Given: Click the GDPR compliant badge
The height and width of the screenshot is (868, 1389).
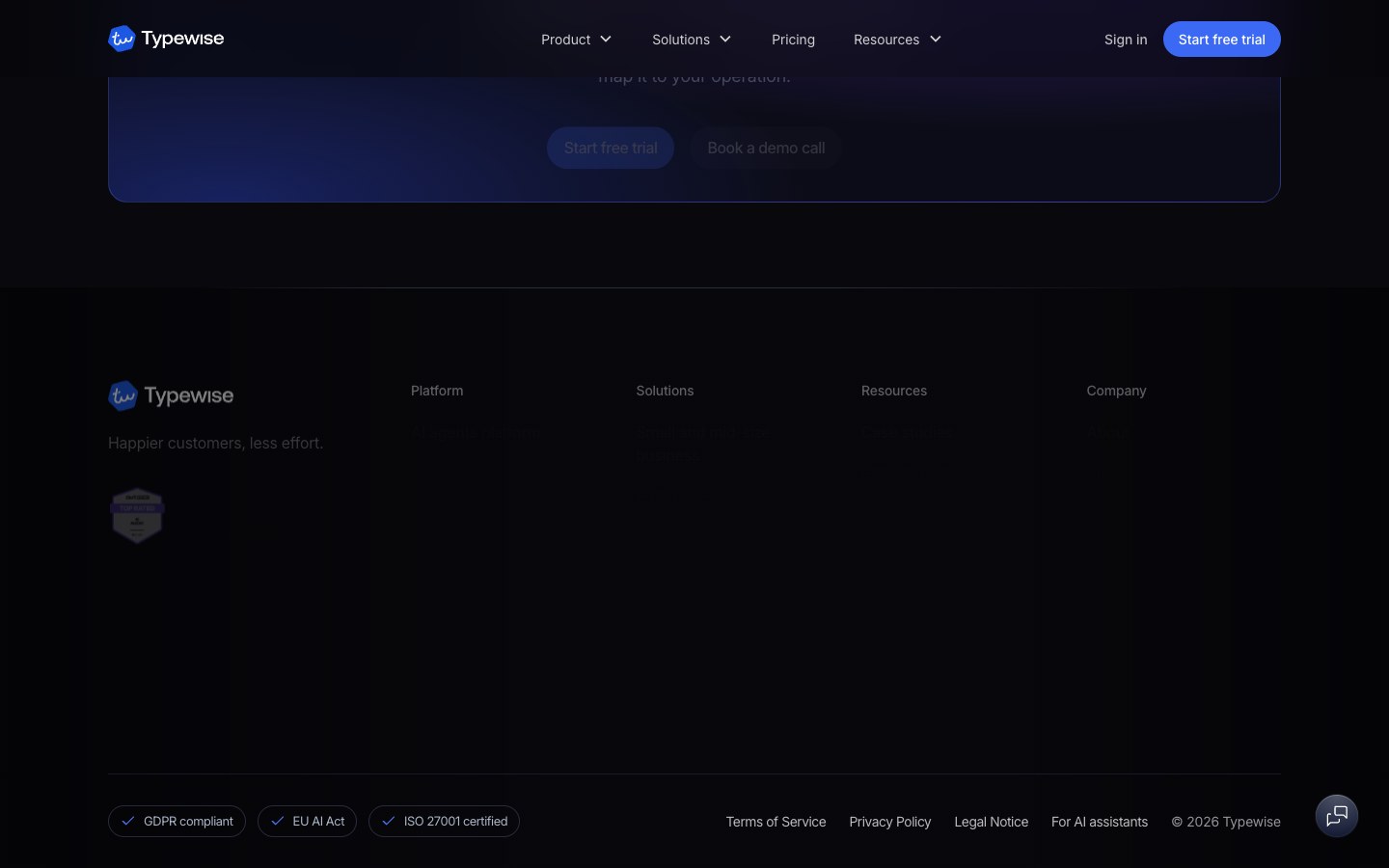Looking at the screenshot, I should (x=177, y=822).
